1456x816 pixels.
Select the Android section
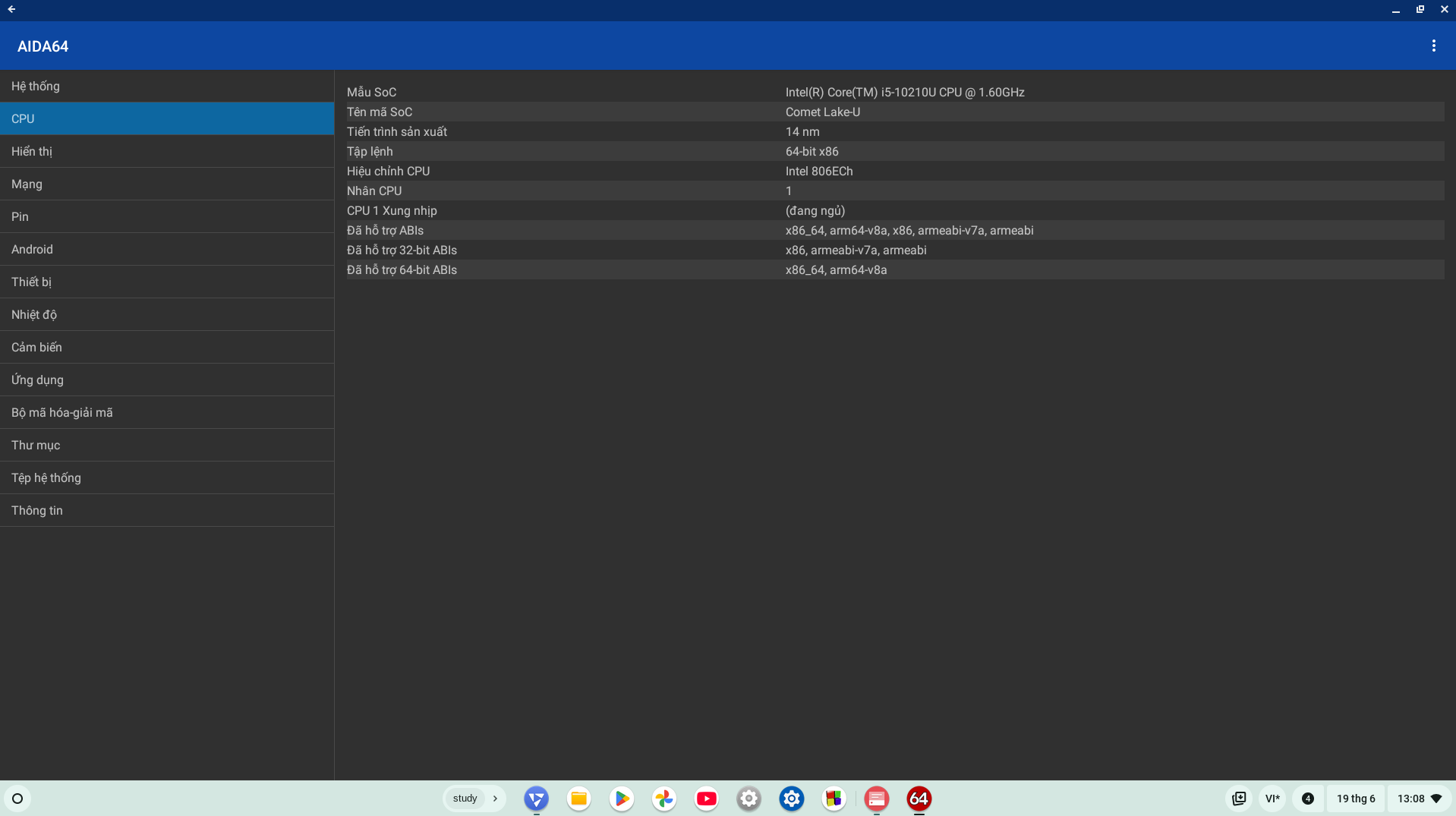(167, 250)
